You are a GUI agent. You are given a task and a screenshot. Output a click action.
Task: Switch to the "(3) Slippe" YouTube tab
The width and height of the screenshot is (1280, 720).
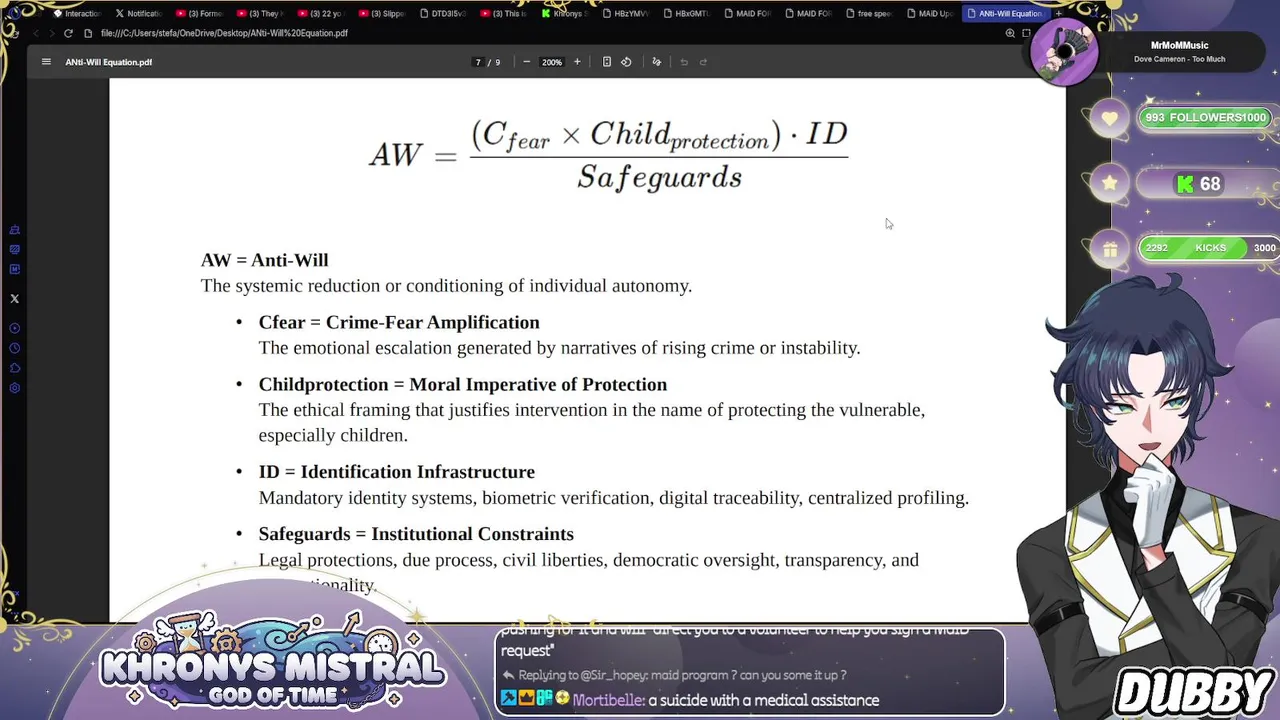381,14
